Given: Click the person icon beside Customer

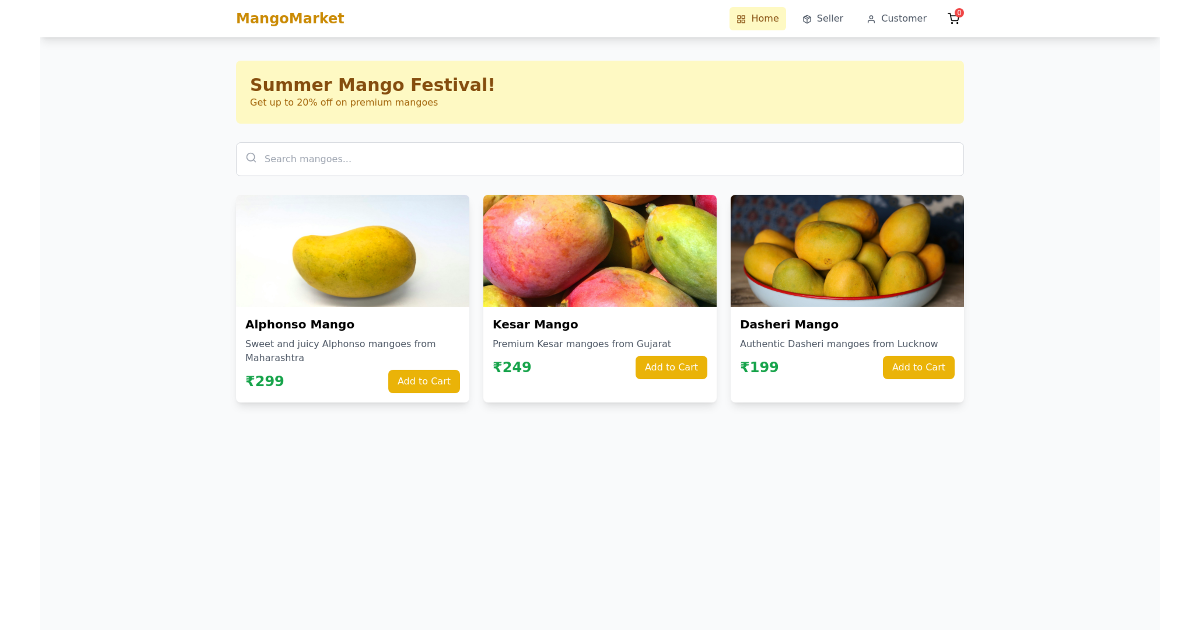Looking at the screenshot, I should click(x=870, y=18).
